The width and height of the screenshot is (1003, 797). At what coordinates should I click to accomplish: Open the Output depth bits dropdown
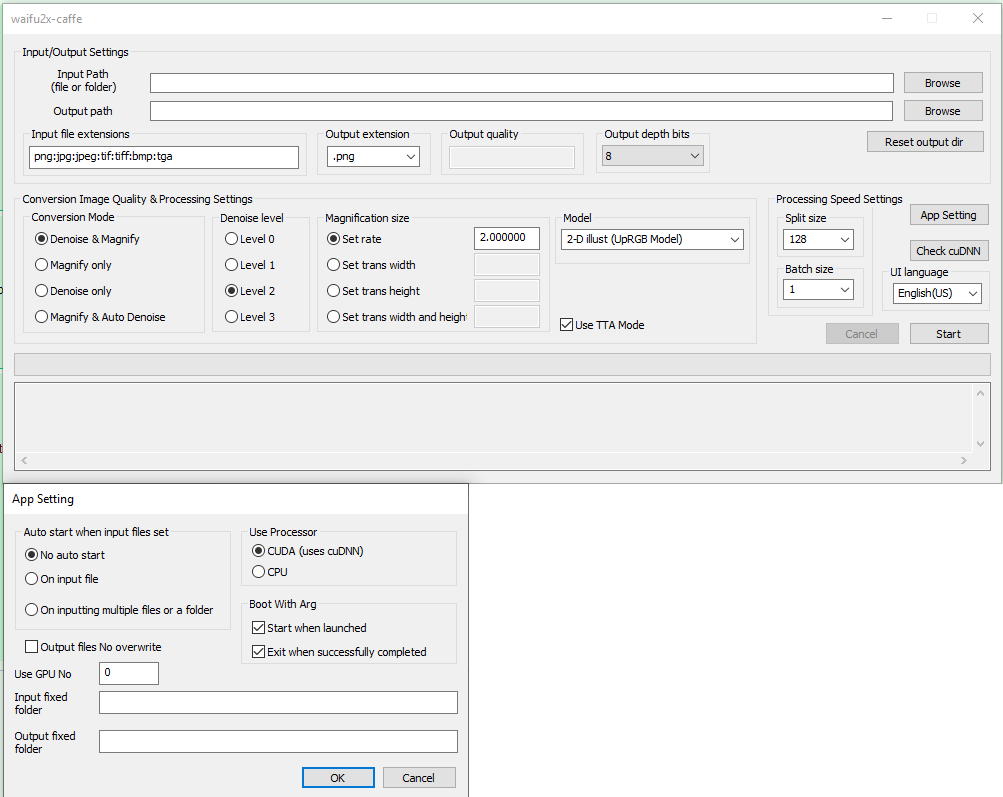(x=652, y=155)
